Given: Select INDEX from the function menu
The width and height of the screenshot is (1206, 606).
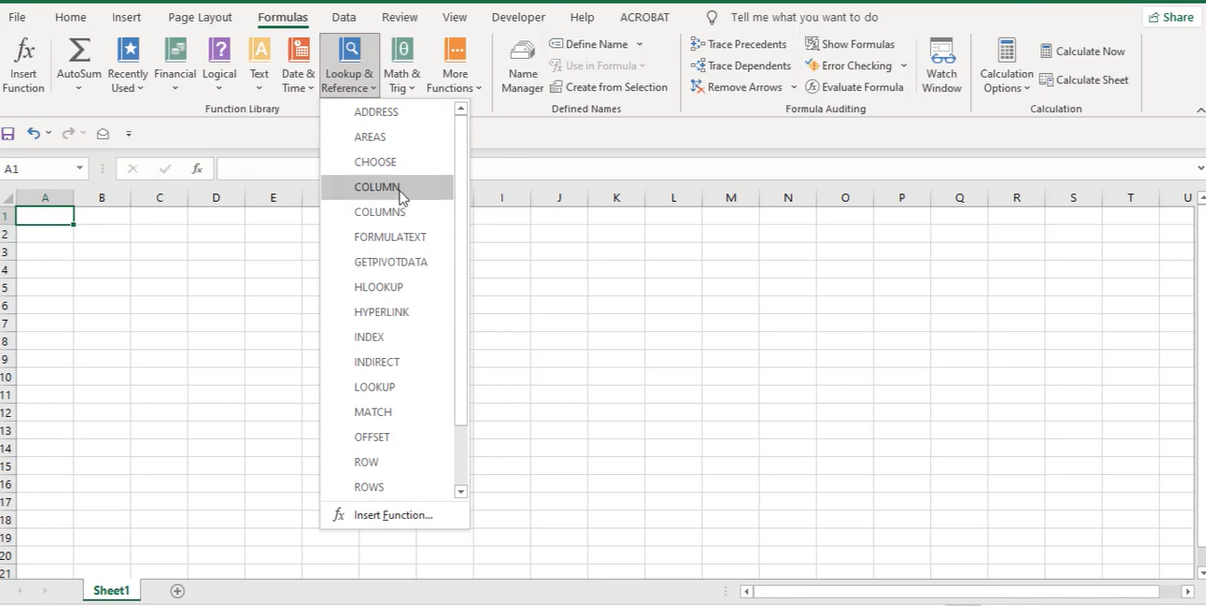Looking at the screenshot, I should 388,337.
